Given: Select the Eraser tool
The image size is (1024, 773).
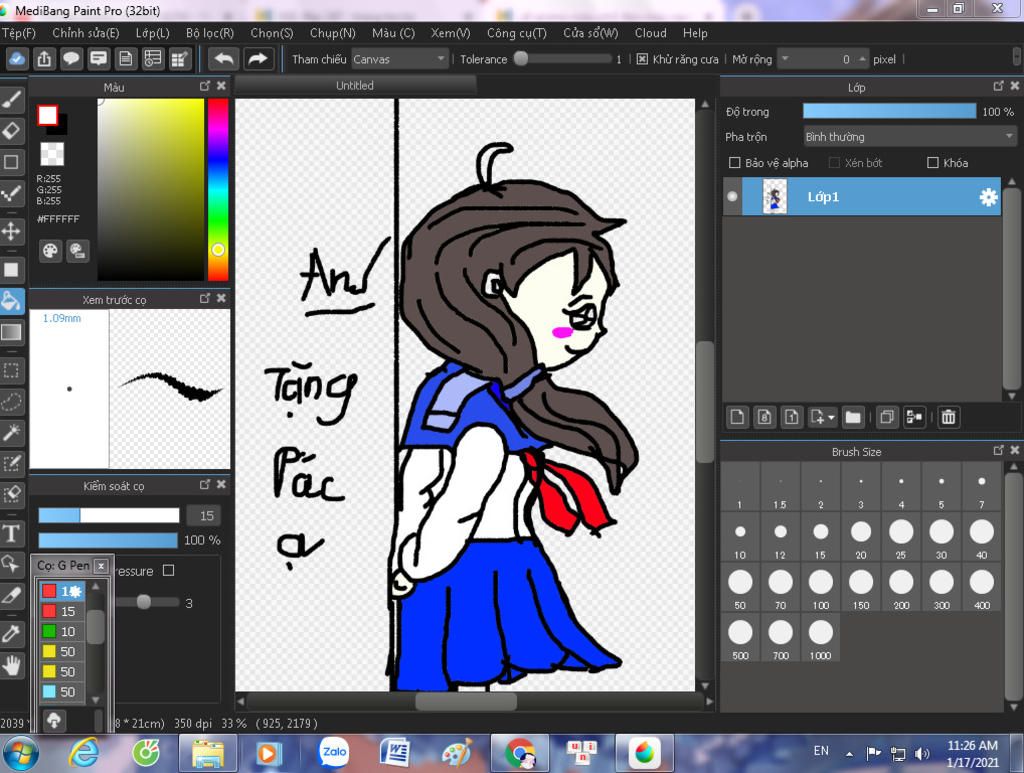Looking at the screenshot, I should pos(12,131).
